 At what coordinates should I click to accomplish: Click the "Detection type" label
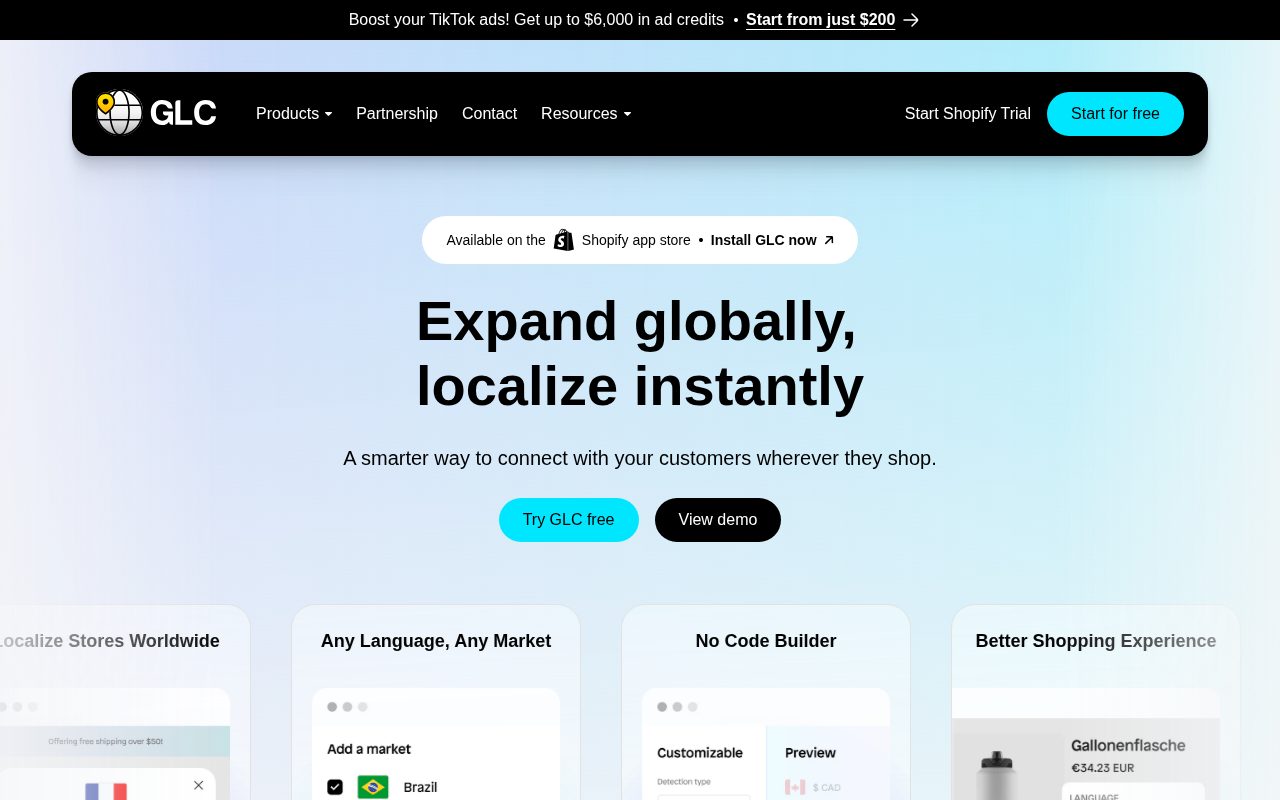point(682,782)
